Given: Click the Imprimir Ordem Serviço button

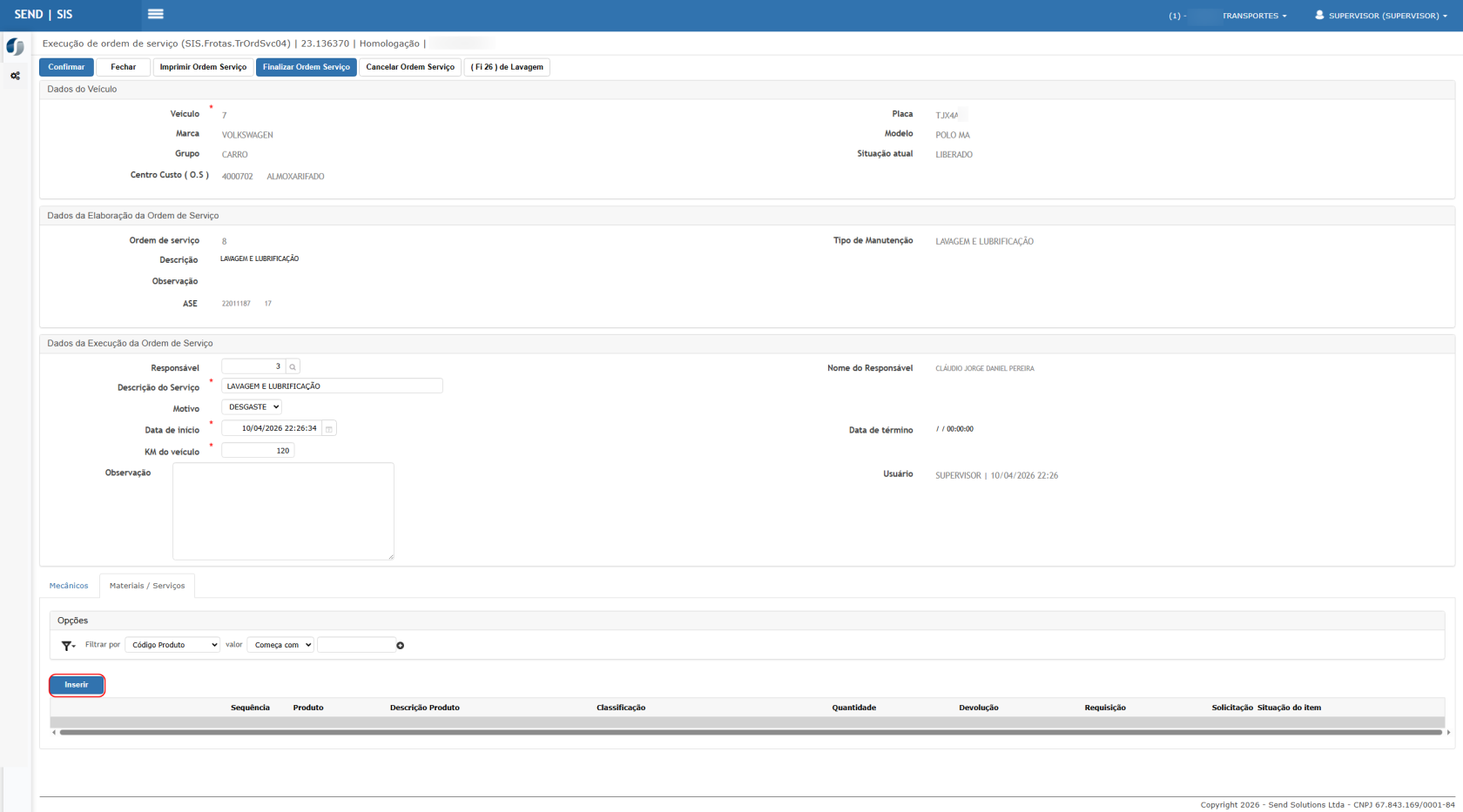Looking at the screenshot, I should click(x=203, y=67).
